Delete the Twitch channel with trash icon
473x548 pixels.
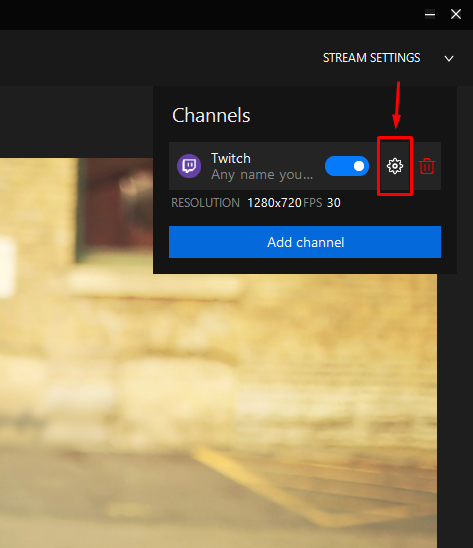[x=427, y=166]
